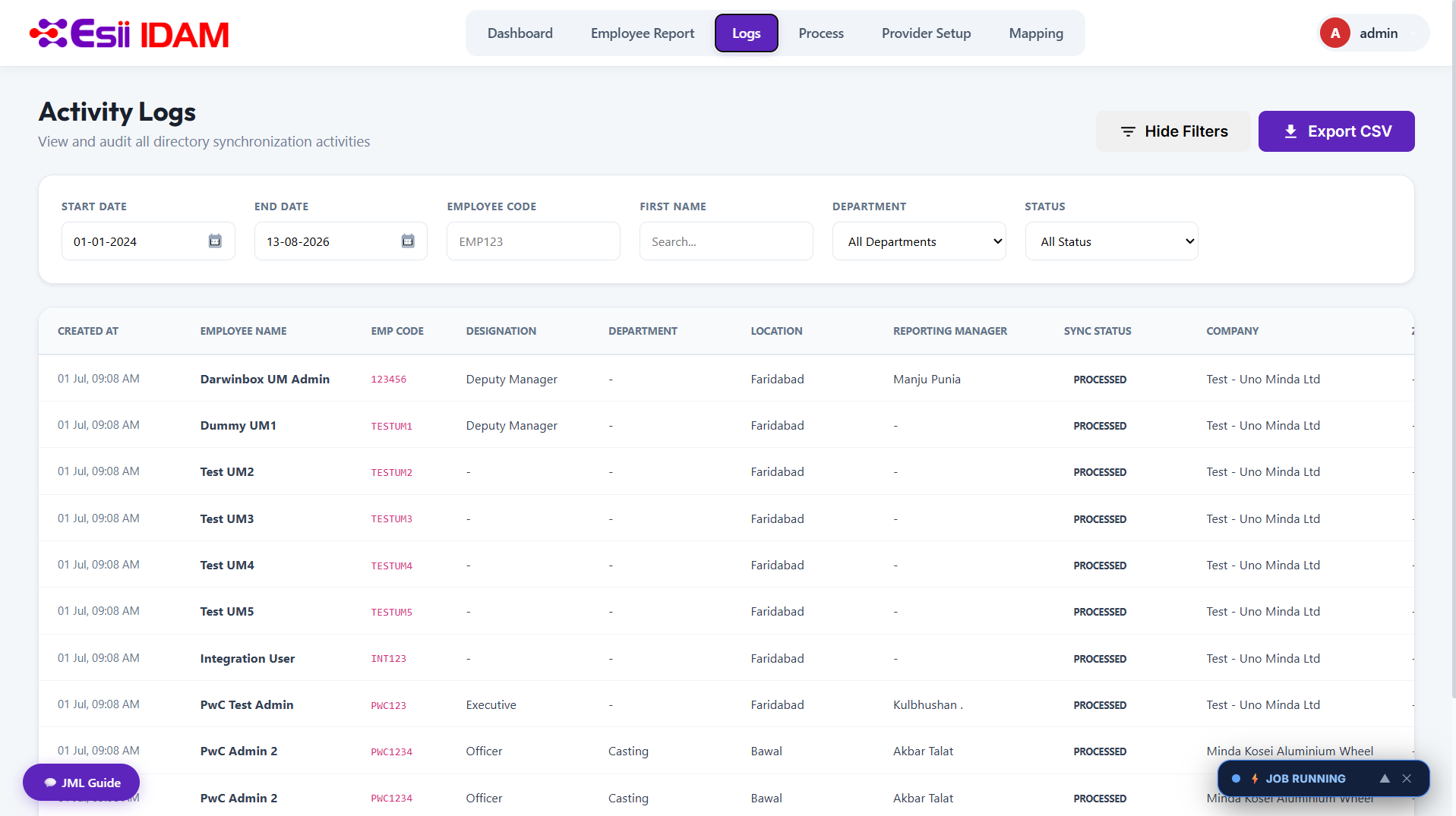Viewport: 1456px width, 816px height.
Task: Open the End Date calendar picker icon
Action: [408, 241]
